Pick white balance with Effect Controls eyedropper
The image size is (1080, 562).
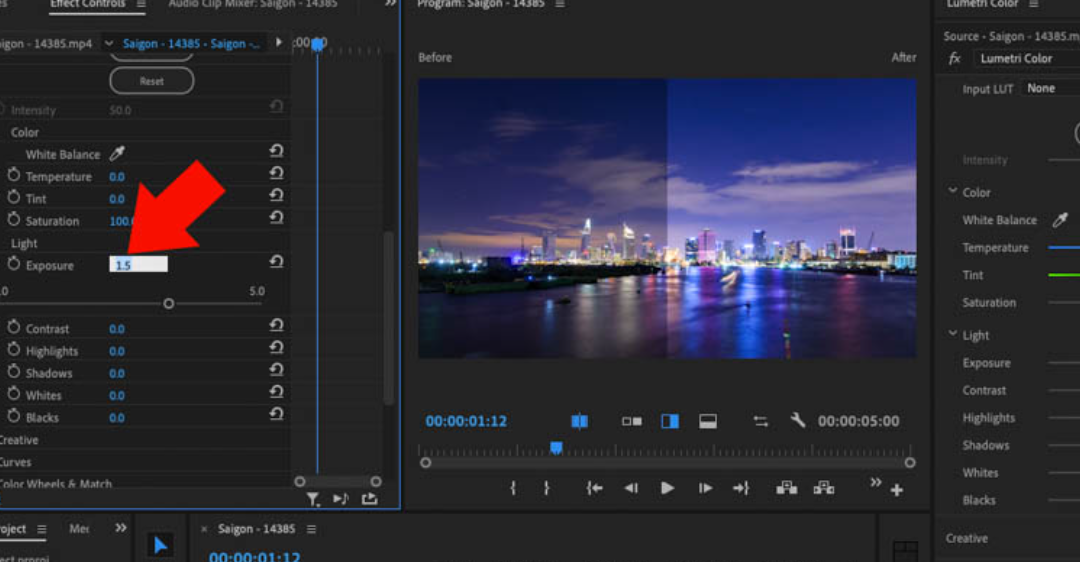pos(117,154)
